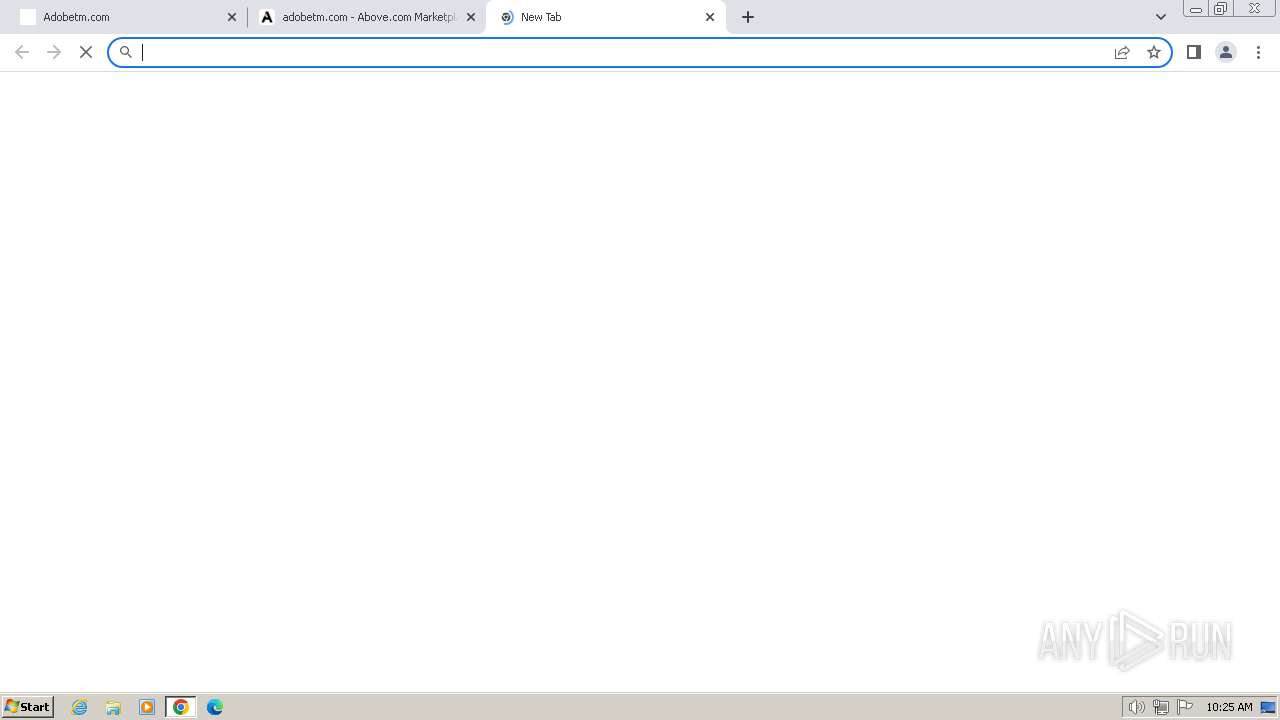Close the New Tab tab
Viewport: 1280px width, 720px height.
tap(710, 17)
